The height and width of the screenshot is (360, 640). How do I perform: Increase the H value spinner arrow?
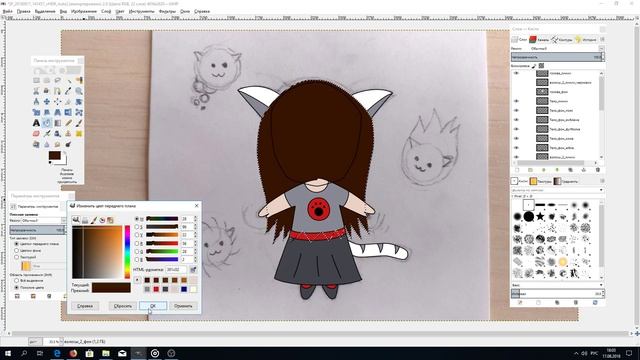196,217
